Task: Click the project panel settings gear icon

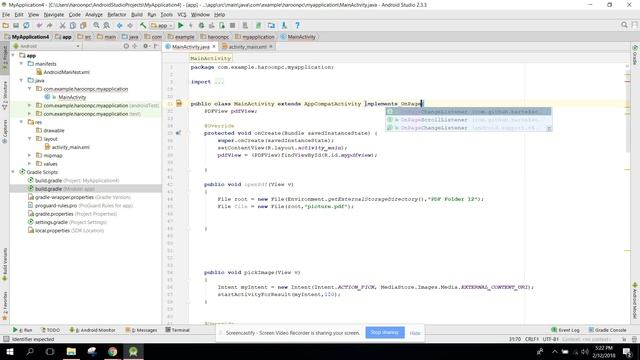Action: pos(145,46)
